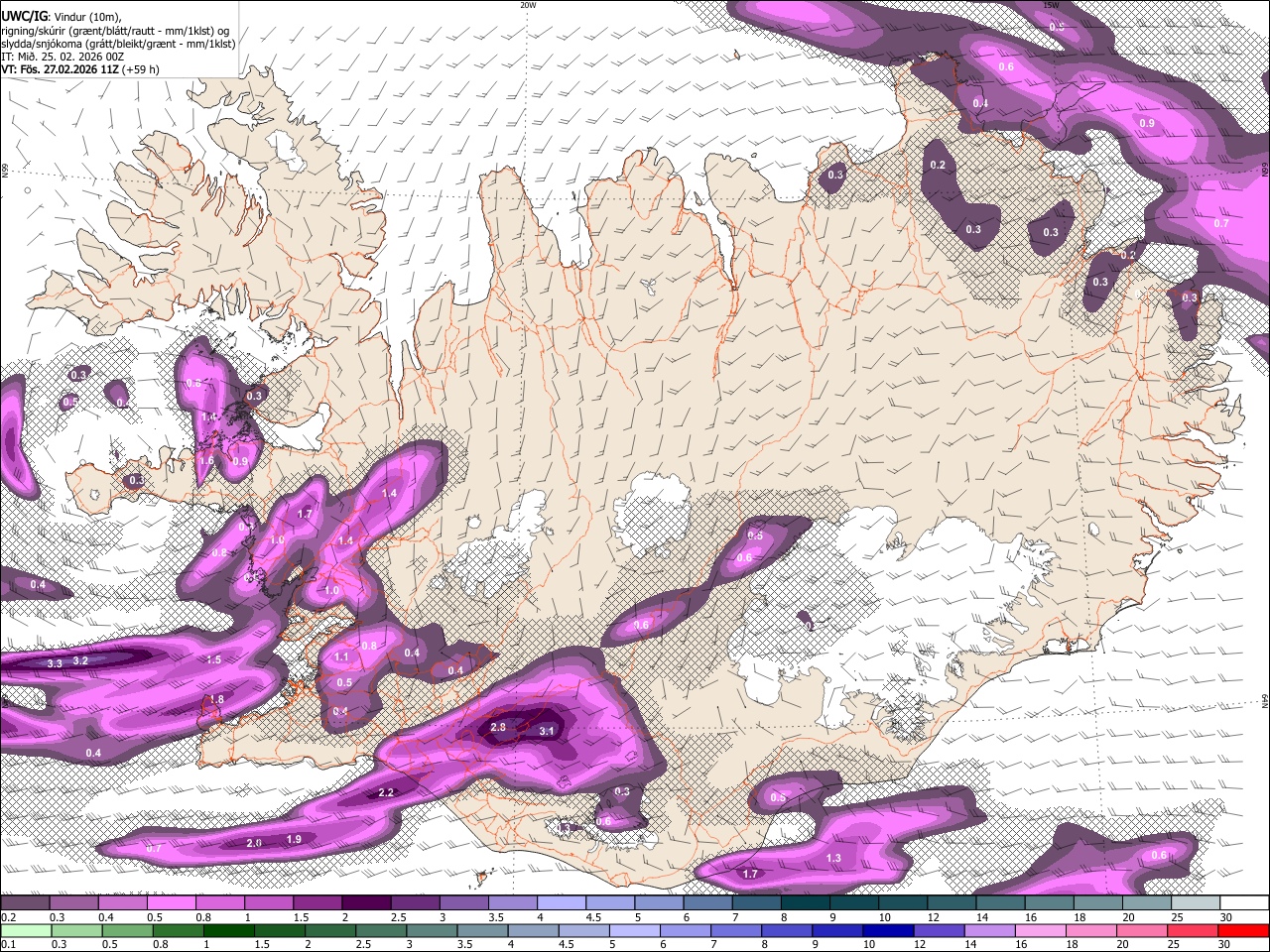Click the 3.1 precipitation value on the map
The width and height of the screenshot is (1270, 952).
pyautogui.click(x=547, y=731)
